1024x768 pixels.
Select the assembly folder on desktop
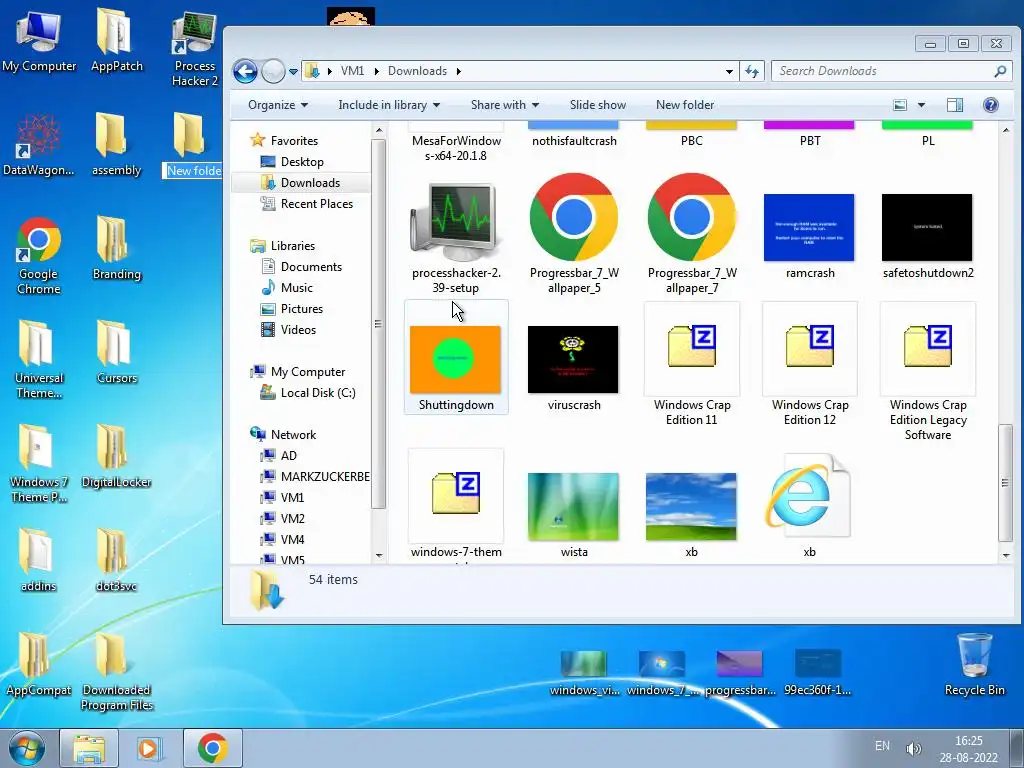click(116, 144)
